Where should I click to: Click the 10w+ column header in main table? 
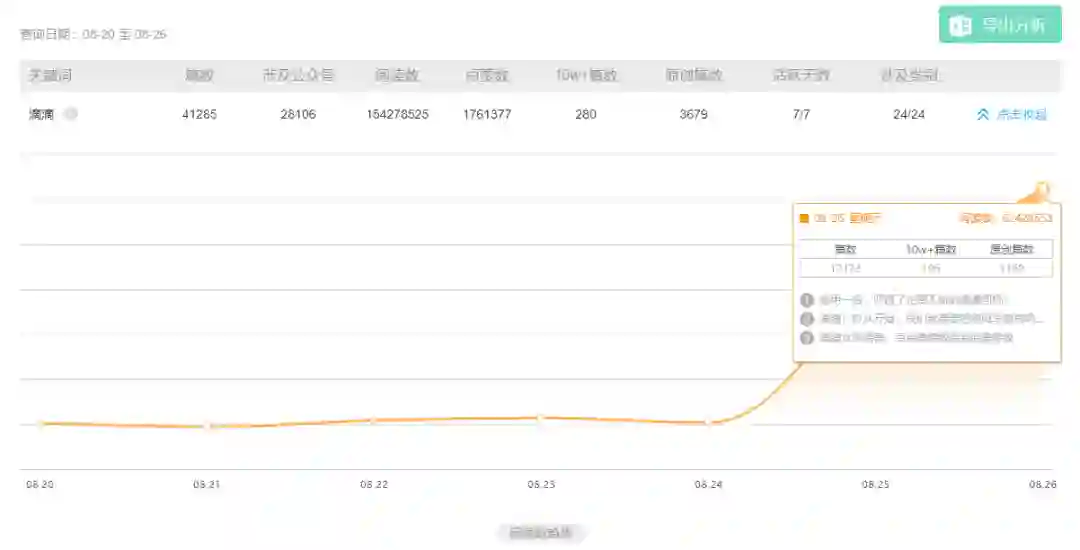point(586,75)
